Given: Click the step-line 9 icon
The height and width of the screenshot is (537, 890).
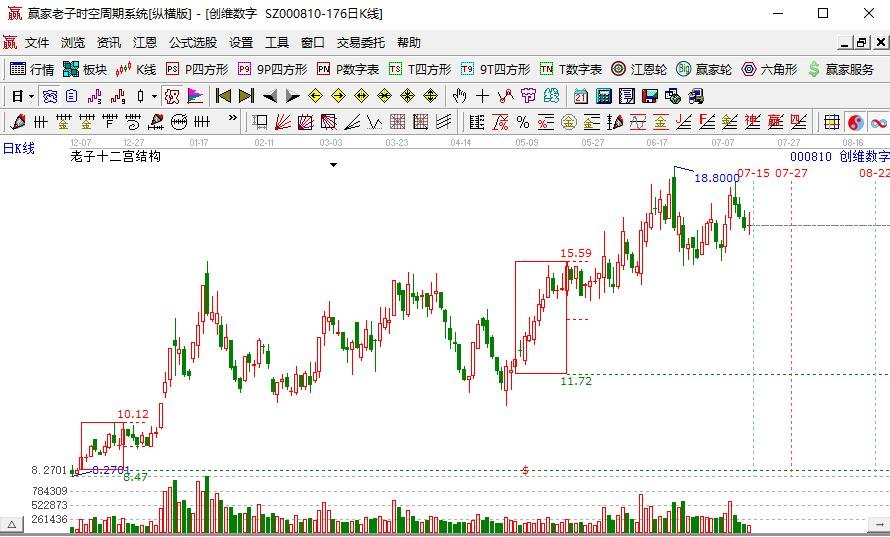Looking at the screenshot, I should (117, 97).
